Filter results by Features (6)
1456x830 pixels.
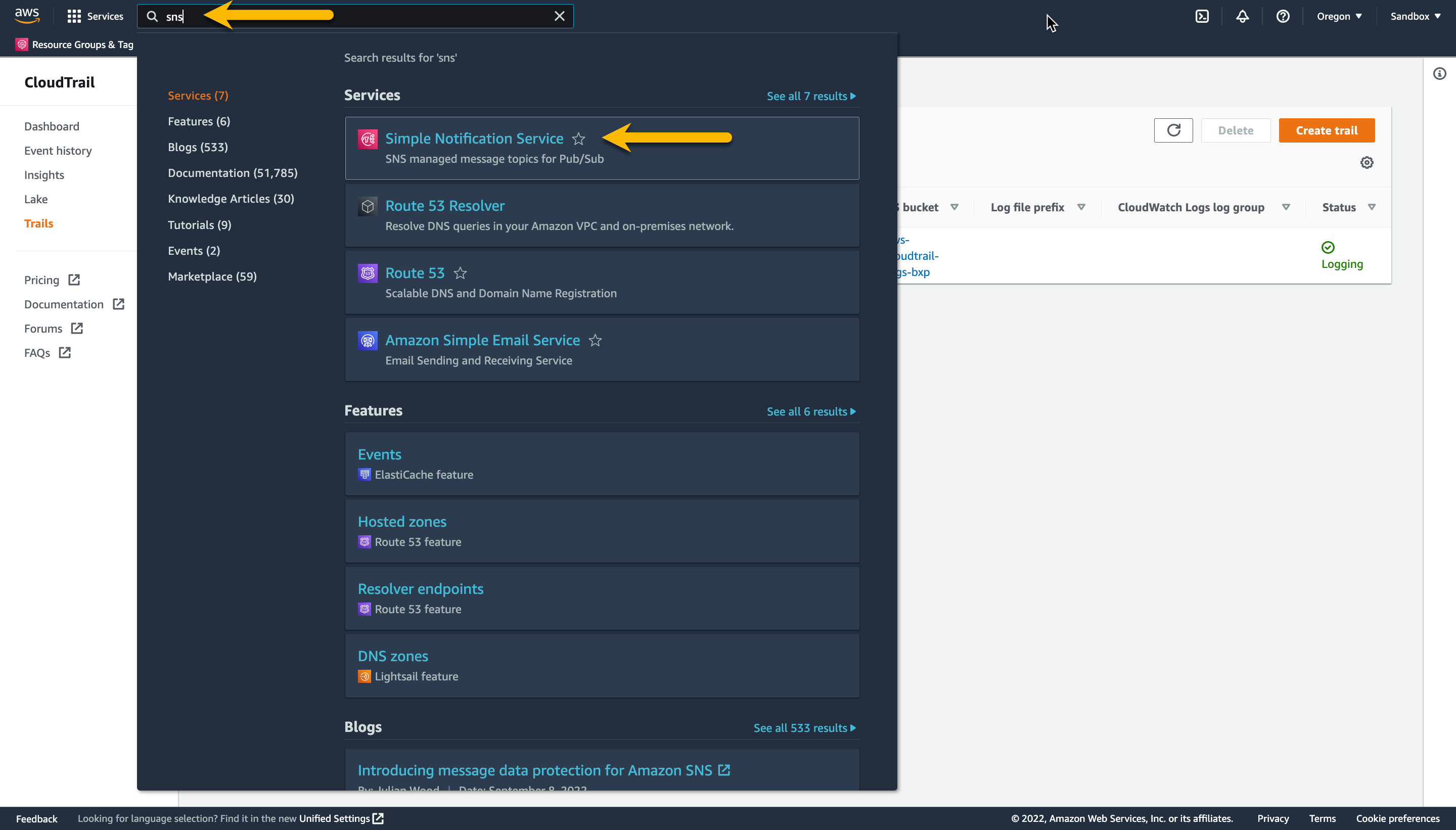click(x=199, y=121)
